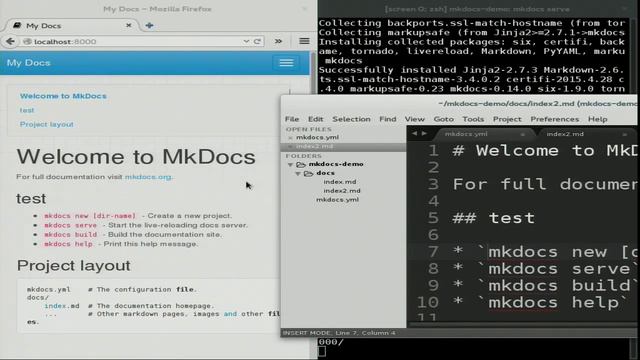Reload the localhost page in Firefox
This screenshot has height=360, width=640.
(257, 41)
